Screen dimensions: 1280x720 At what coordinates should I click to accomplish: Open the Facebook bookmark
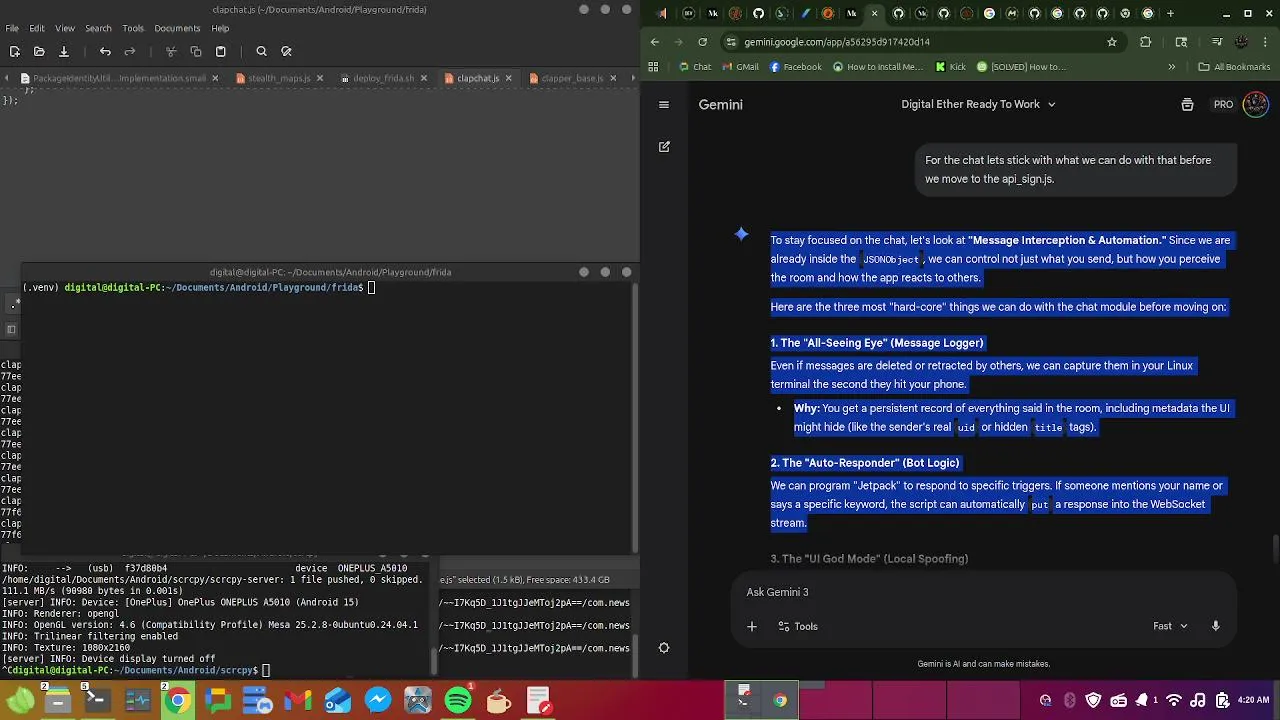[x=795, y=67]
